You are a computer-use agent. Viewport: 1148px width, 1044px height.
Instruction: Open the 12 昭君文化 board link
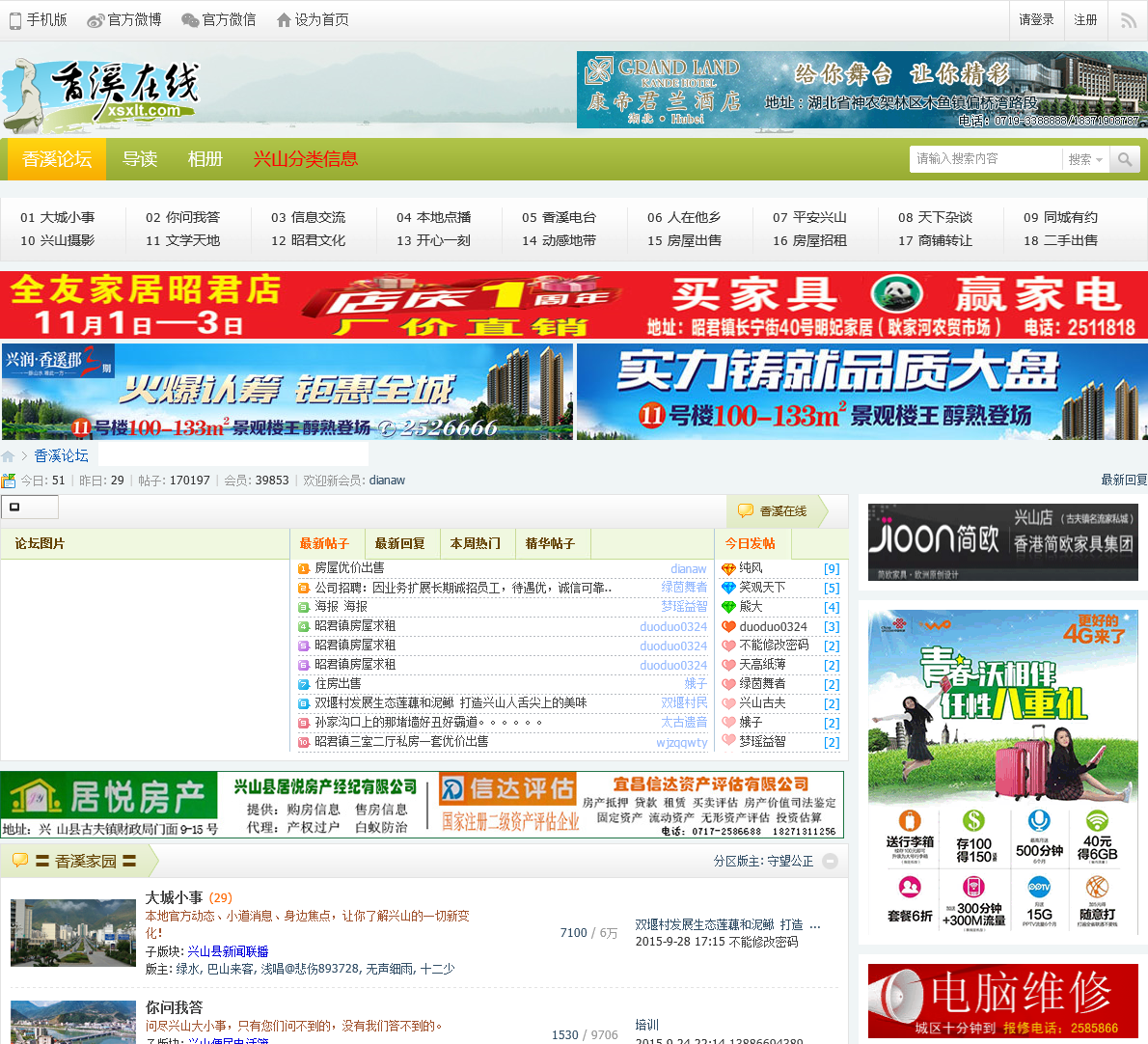309,240
